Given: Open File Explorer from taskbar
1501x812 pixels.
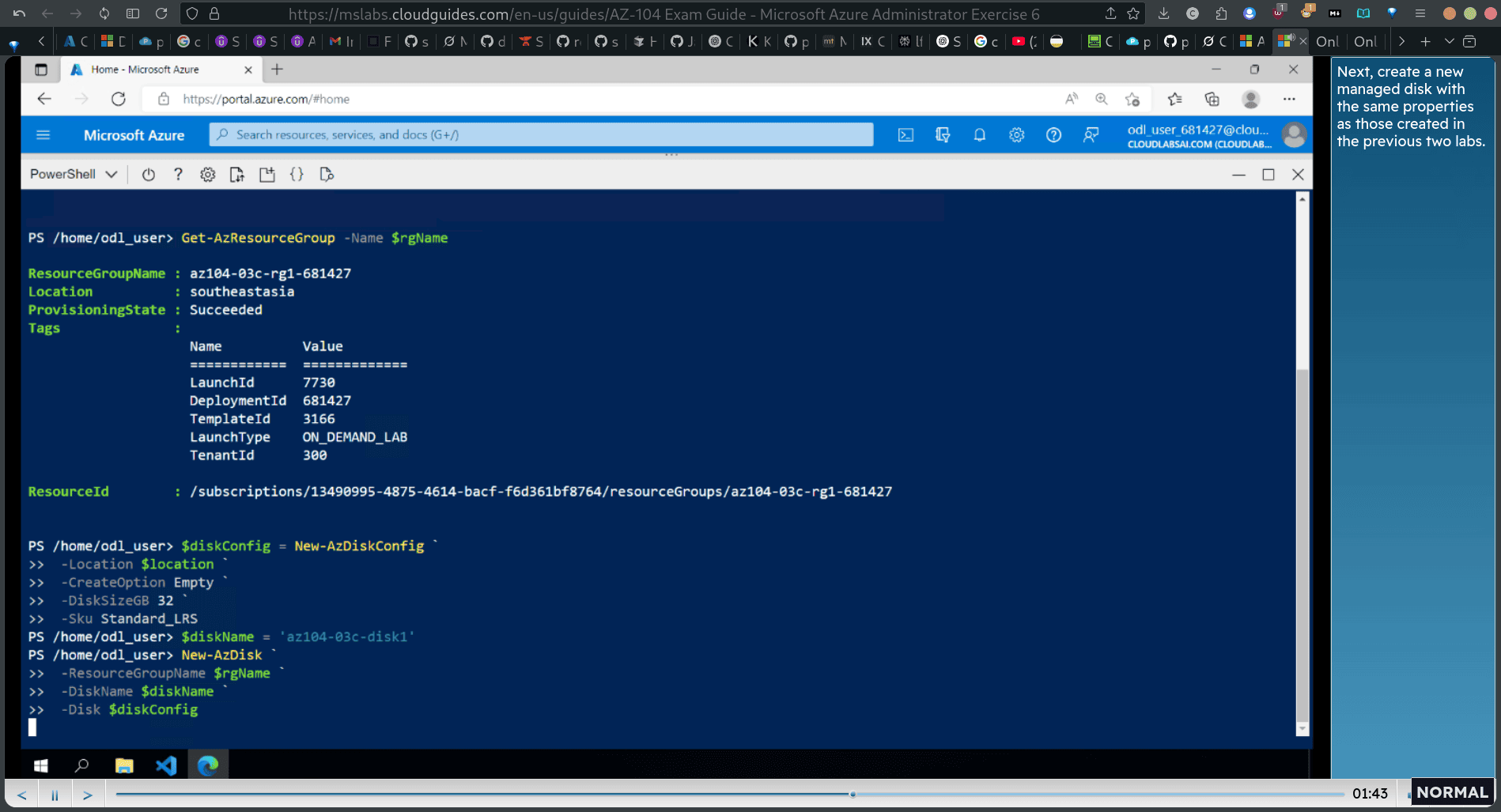Looking at the screenshot, I should coord(124,765).
